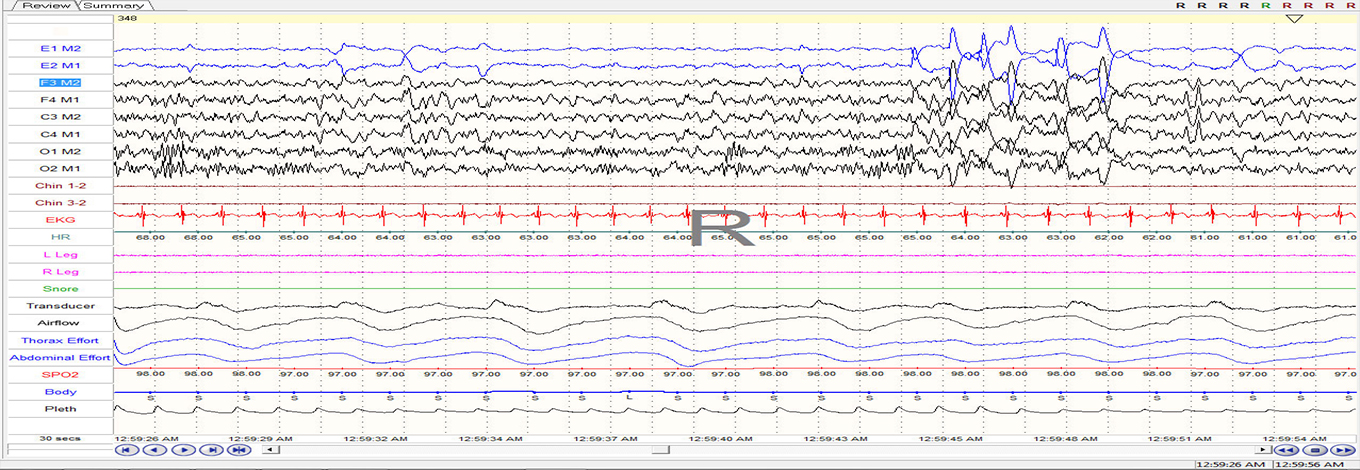Click the horizontal scrollbar right arrow
1360x470 pixels.
click(x=1264, y=450)
